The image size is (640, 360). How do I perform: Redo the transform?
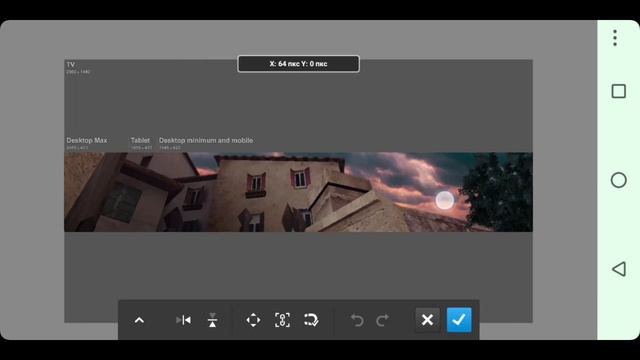click(382, 320)
